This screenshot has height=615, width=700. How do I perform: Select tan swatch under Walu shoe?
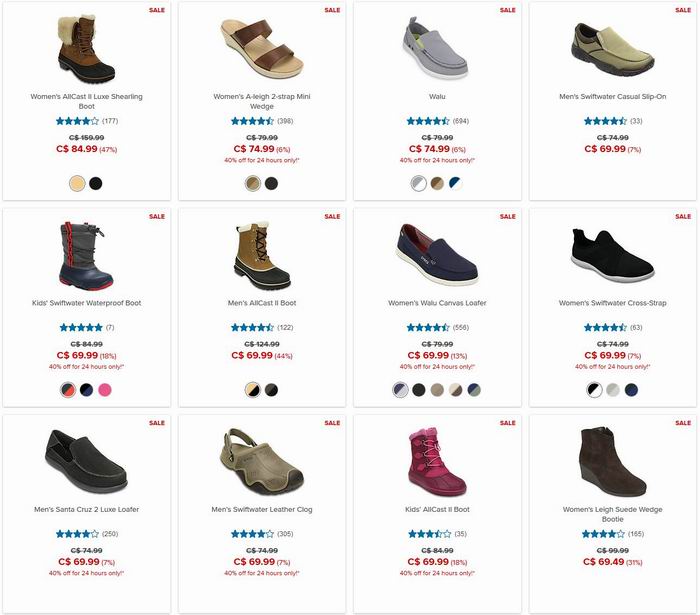[x=437, y=183]
